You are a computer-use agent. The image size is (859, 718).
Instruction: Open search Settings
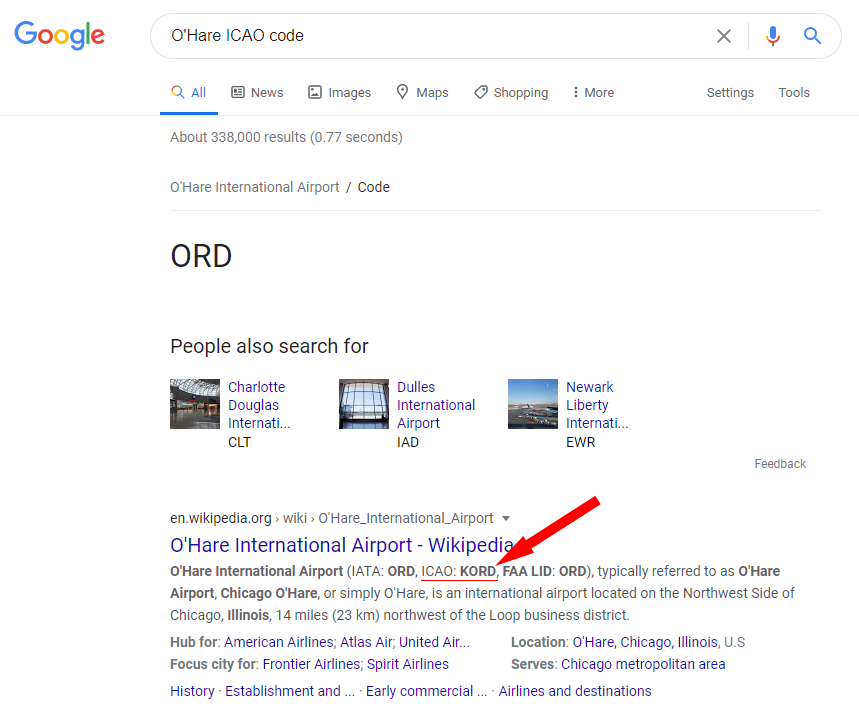tap(730, 93)
